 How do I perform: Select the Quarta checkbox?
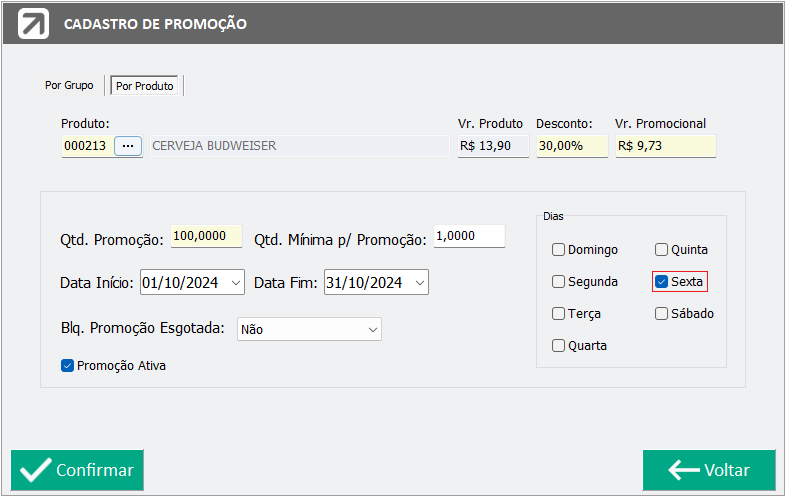tap(559, 346)
